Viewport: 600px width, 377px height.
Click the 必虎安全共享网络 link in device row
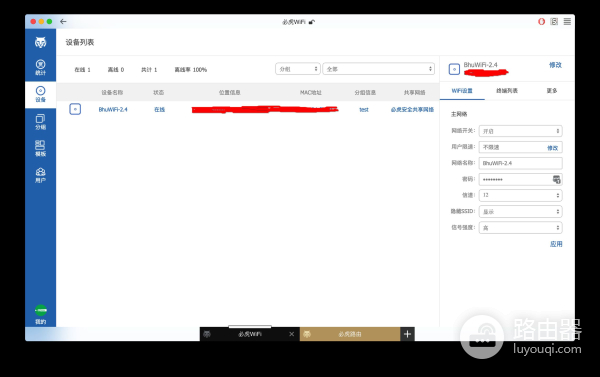pos(412,109)
